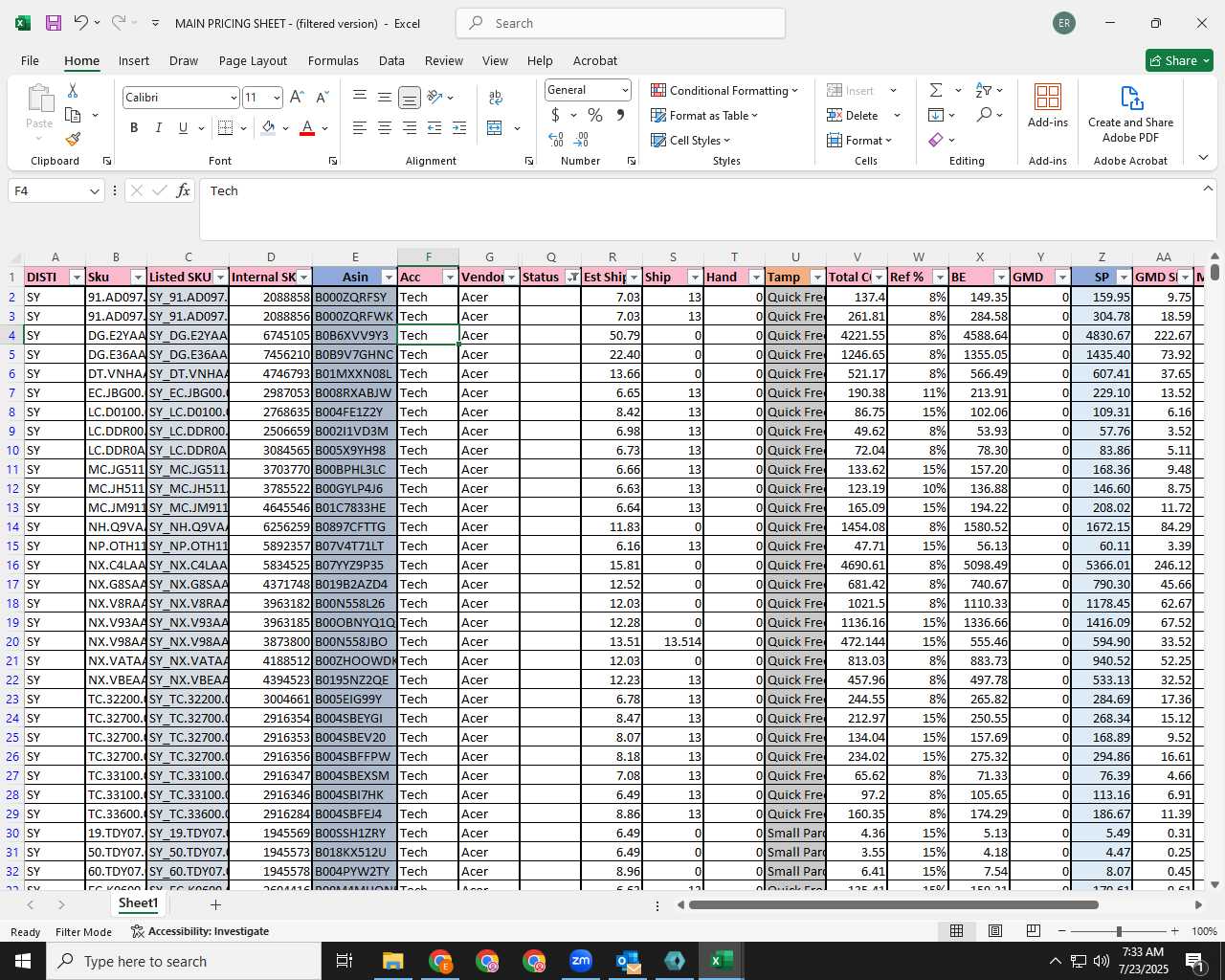Click the Copy icon in Clipboard group
Screen dimensions: 1225x980
click(73, 115)
